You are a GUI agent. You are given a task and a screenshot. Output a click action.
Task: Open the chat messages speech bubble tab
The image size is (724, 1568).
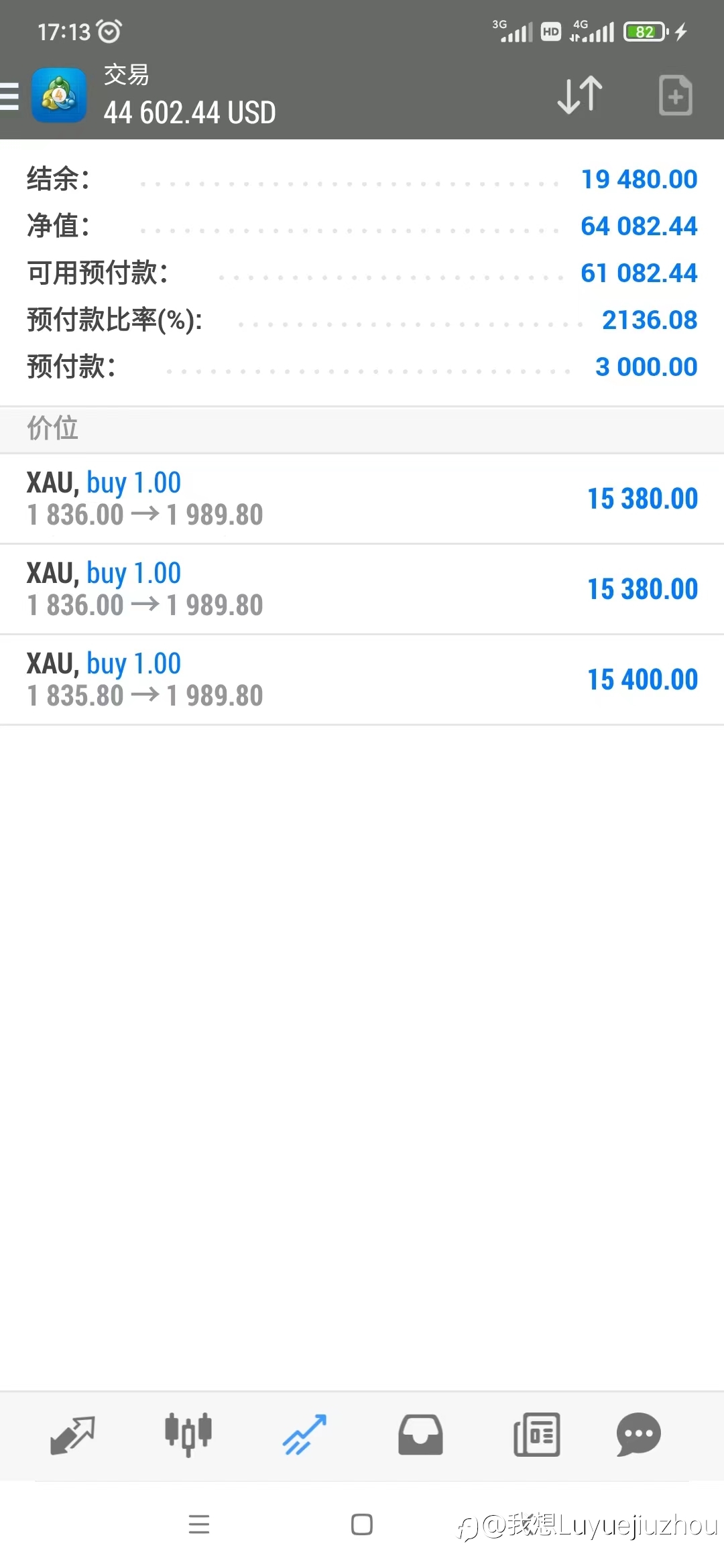(639, 1435)
